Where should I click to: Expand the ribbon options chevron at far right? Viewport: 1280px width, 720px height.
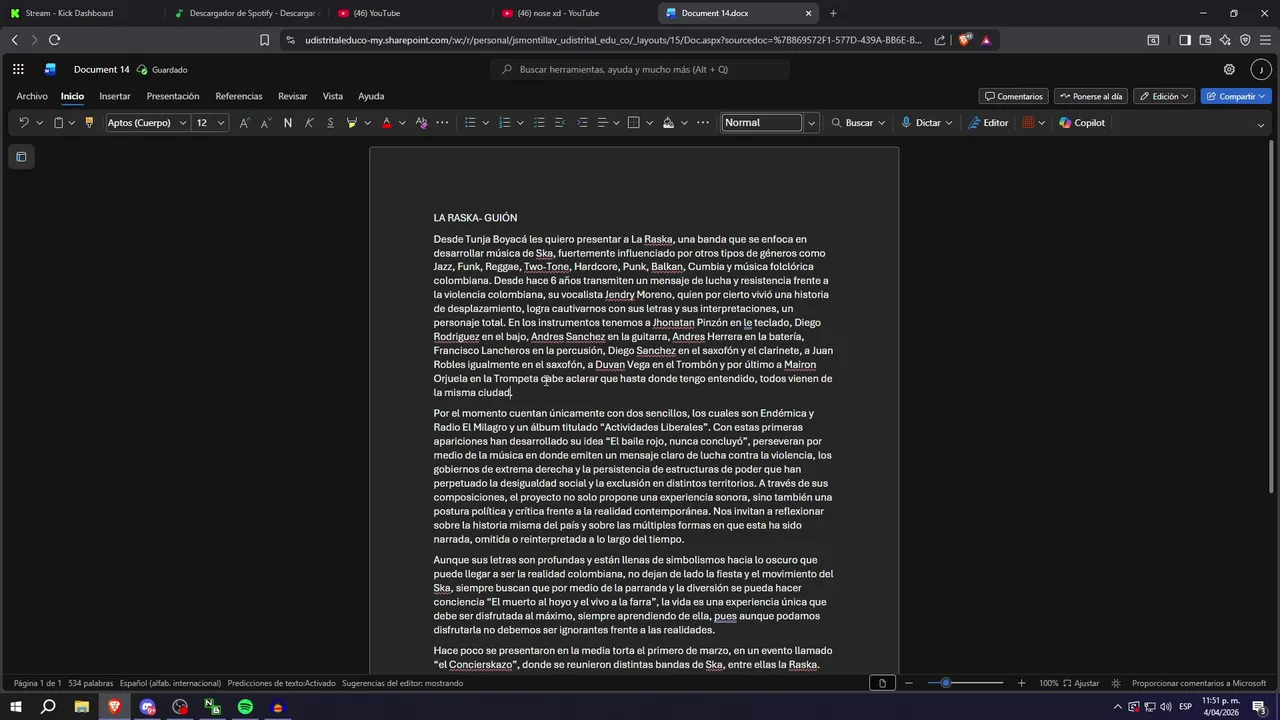click(1261, 124)
